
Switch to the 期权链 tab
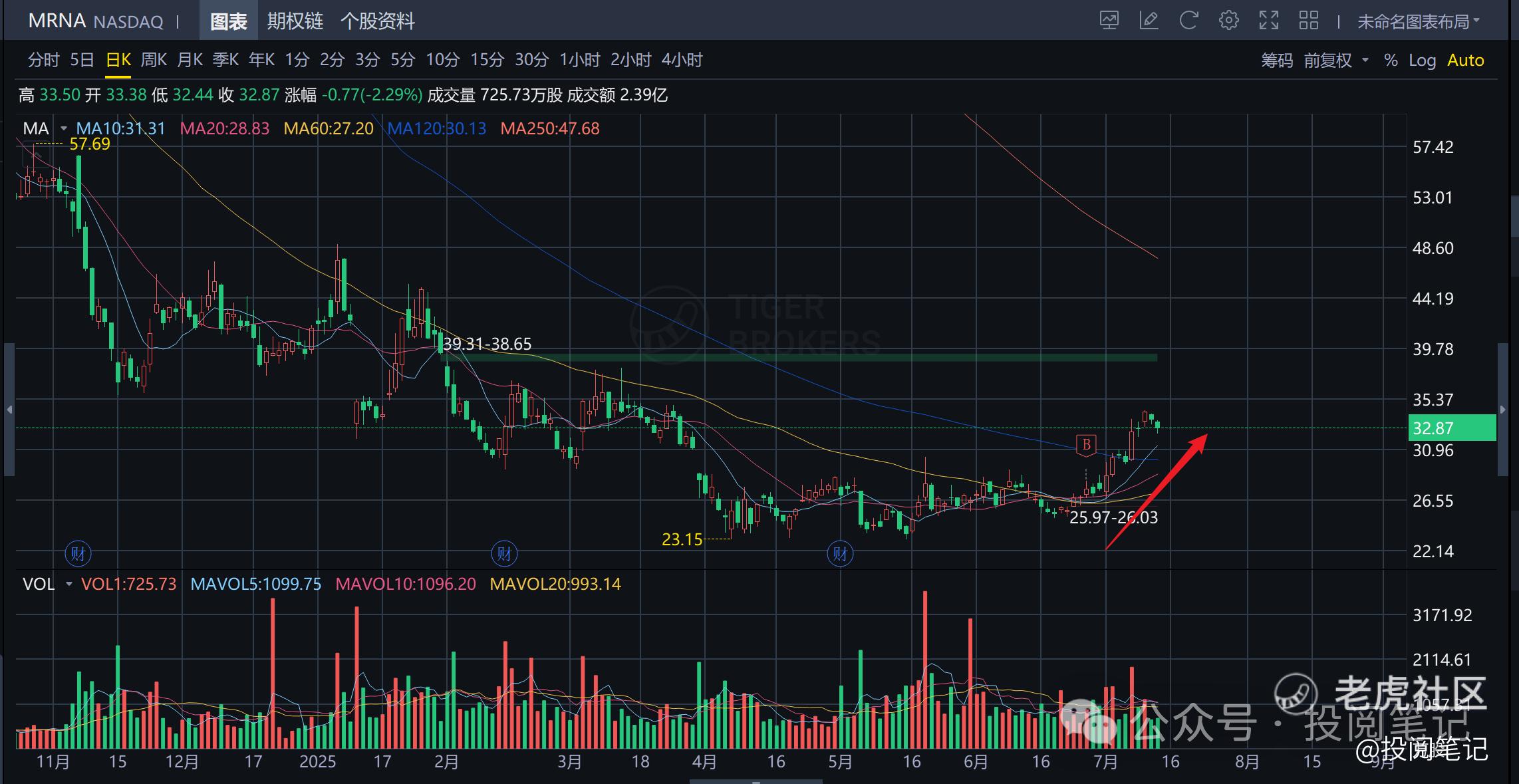295,21
